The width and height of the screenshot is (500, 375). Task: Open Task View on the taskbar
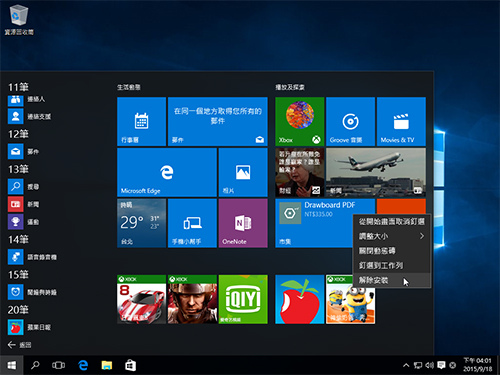pos(58,365)
